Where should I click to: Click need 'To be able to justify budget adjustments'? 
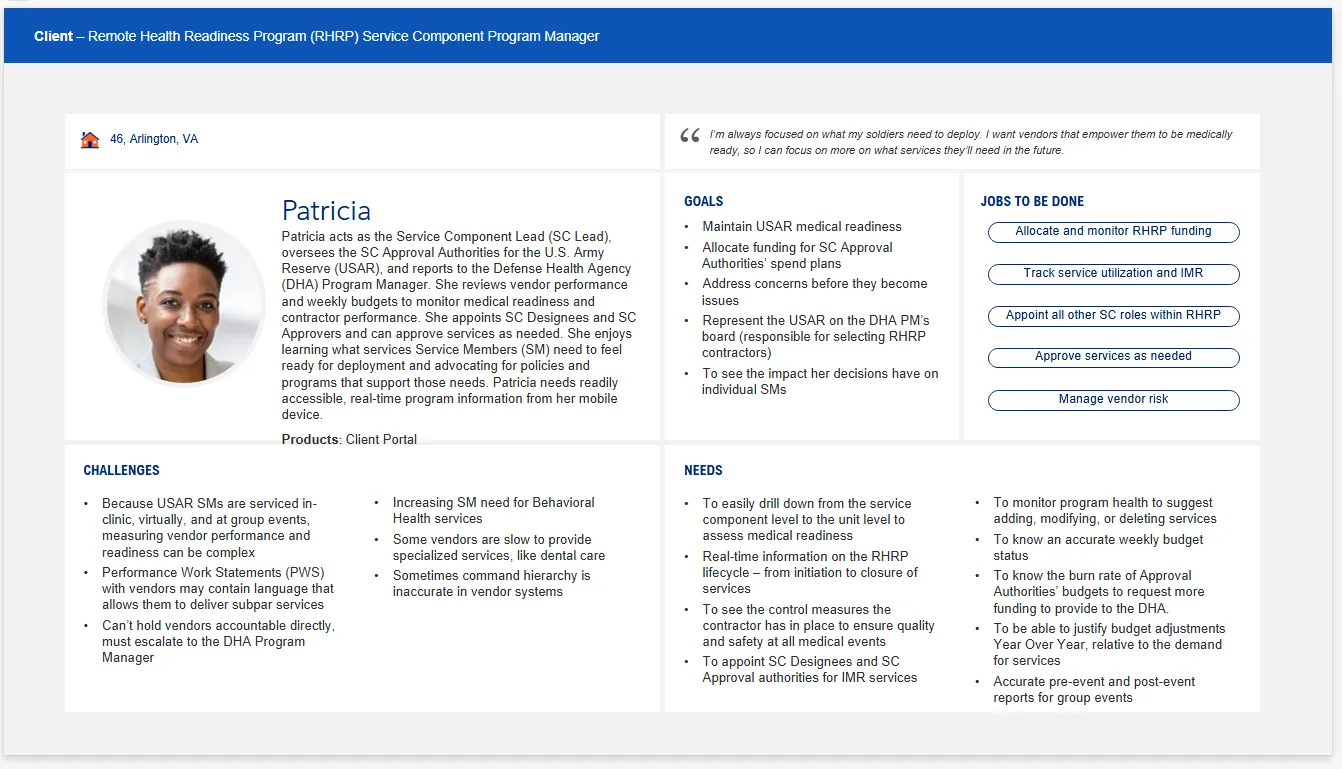point(1109,645)
